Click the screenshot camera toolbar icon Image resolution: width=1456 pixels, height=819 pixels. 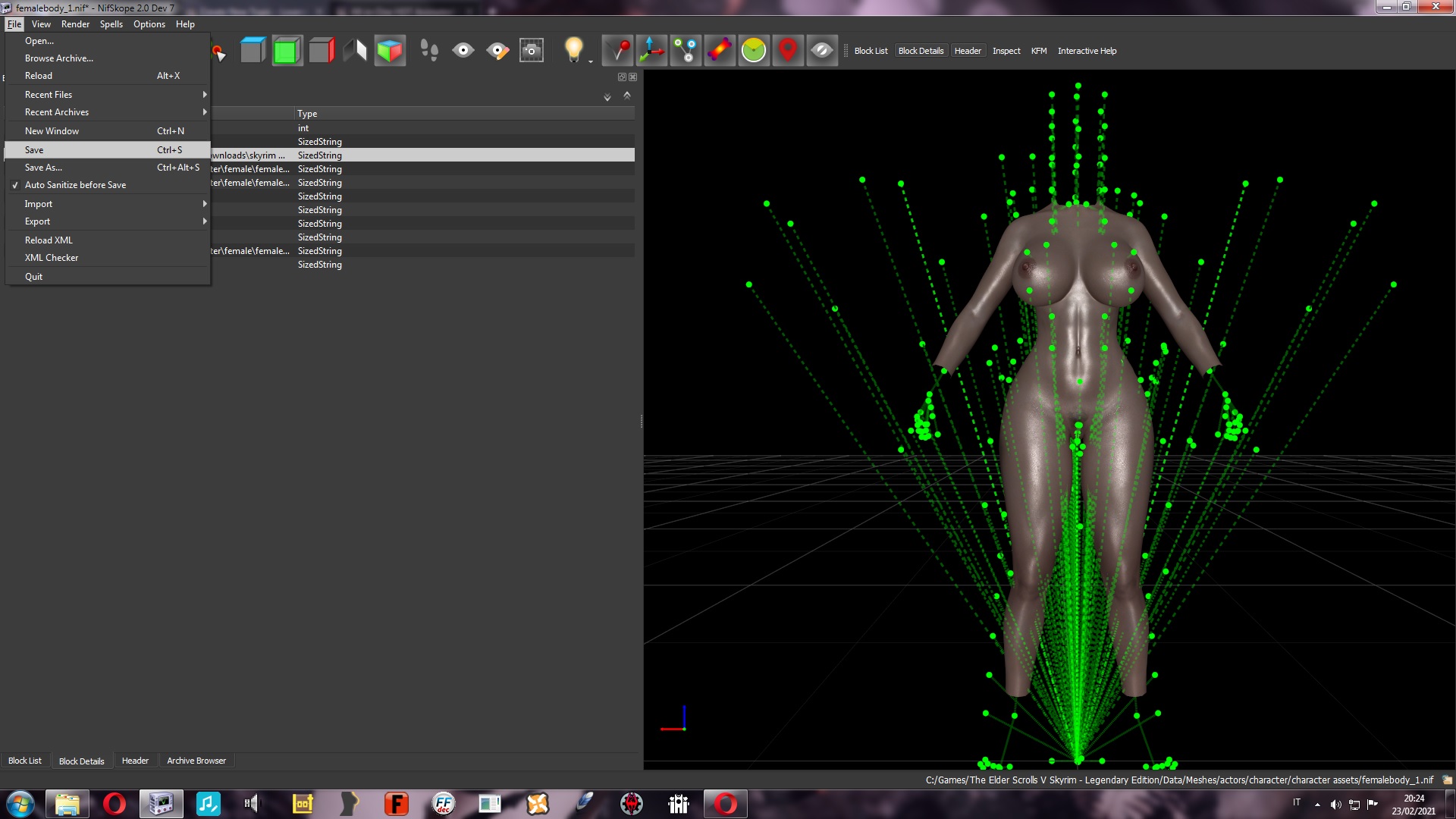click(x=532, y=51)
